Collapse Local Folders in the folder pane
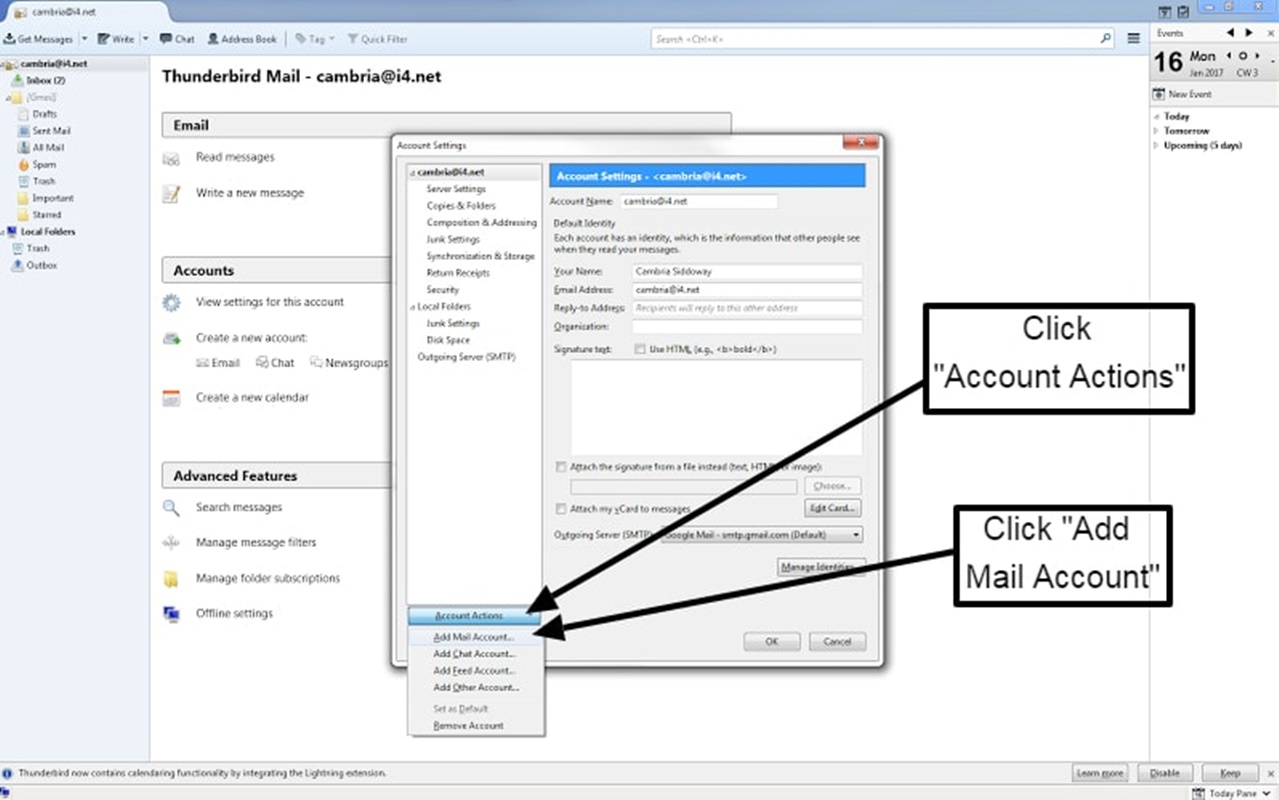Image resolution: width=1279 pixels, height=800 pixels. point(6,232)
